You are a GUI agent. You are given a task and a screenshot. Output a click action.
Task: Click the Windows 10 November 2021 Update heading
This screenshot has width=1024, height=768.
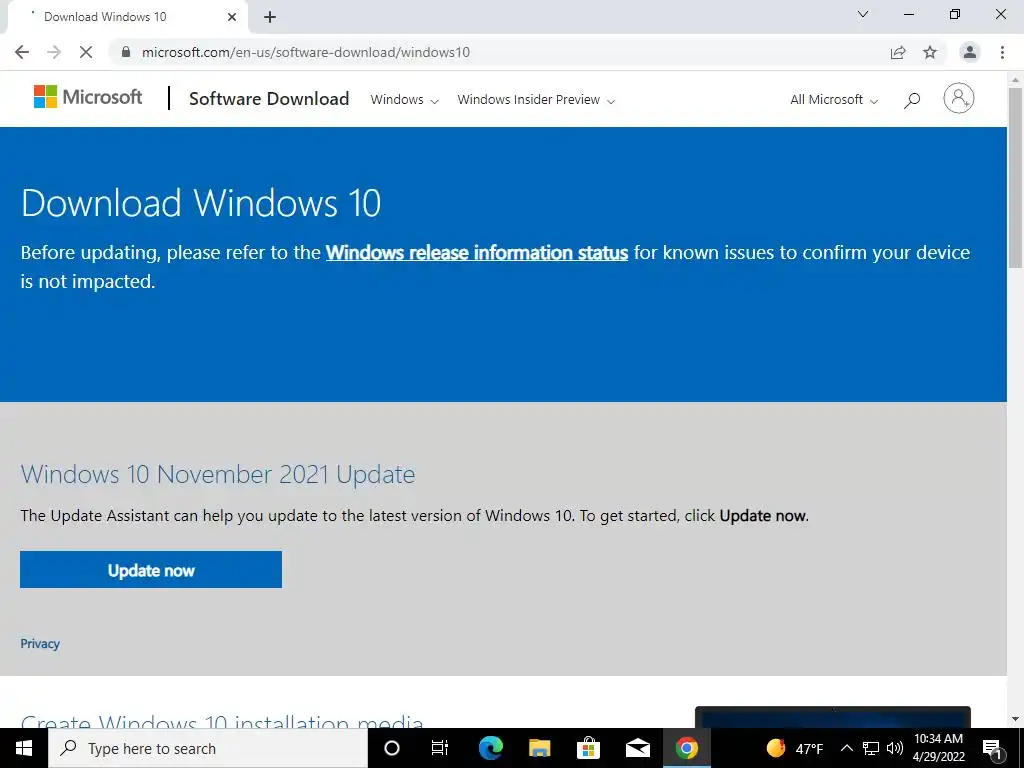coord(217,475)
